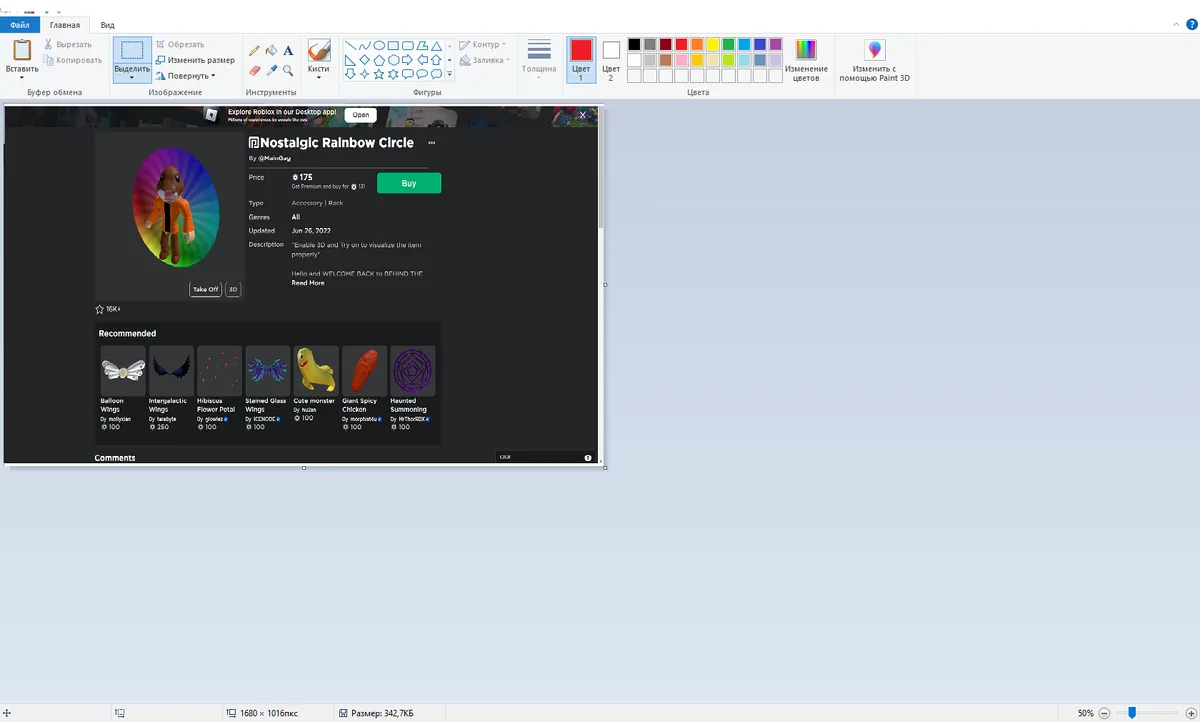Pick the pentagon shape
This screenshot has height=722, width=1200.
pyautogui.click(x=379, y=60)
